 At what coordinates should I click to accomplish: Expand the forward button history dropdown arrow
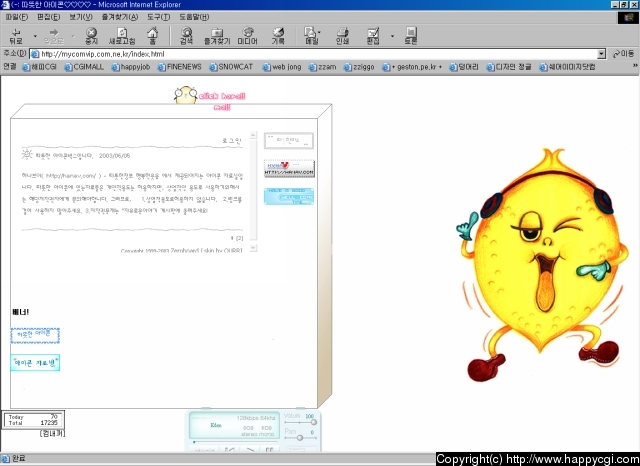pyautogui.click(x=73, y=36)
